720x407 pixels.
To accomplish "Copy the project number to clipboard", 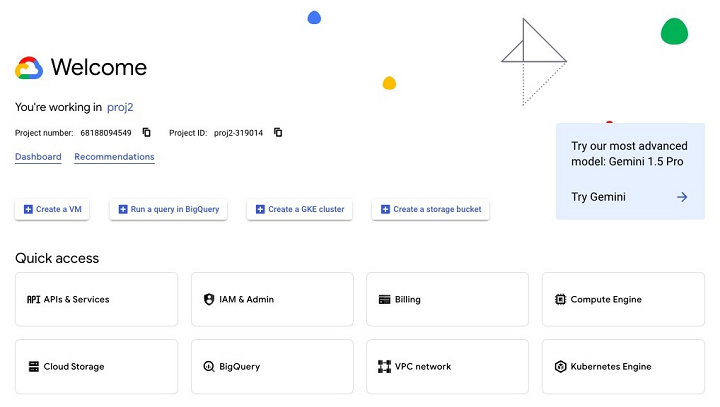I will click(146, 132).
